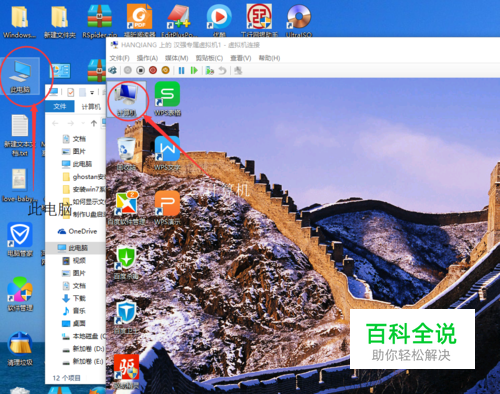500x394 pixels.
Task: Select the blue shield T icon on VM desktop
Action: 126,317
